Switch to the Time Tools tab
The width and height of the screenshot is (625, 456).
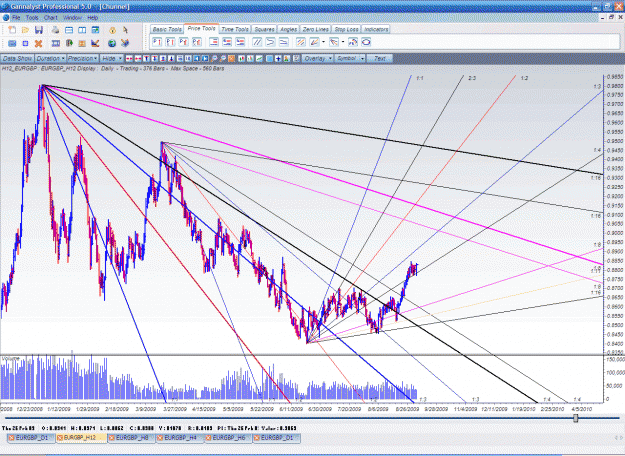235,29
